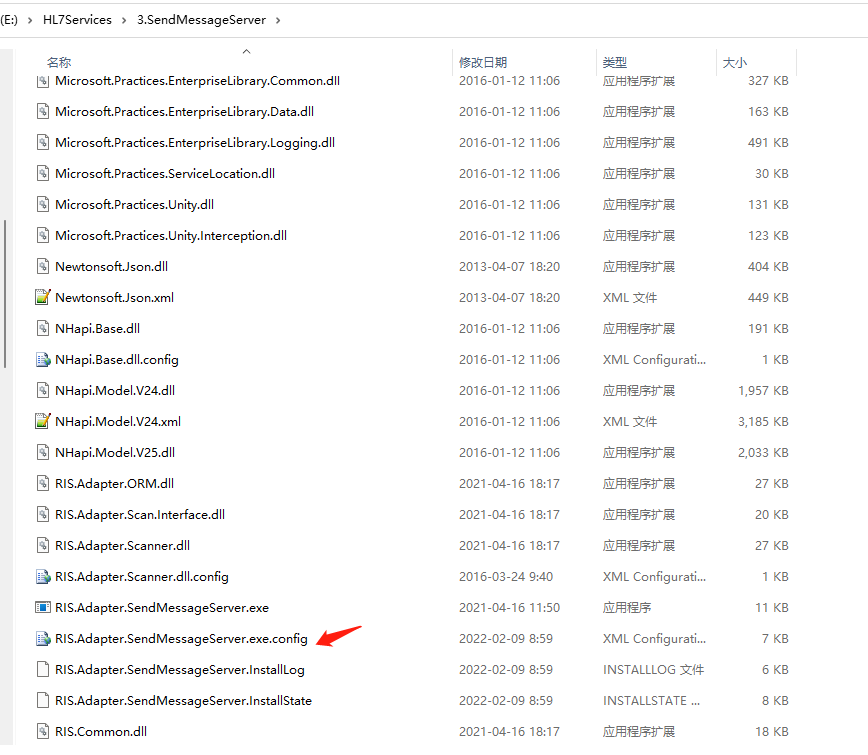
Task: Select the Microsoft.Practices.EnterpriseLibrary.Logging.dll file name
Action: pos(195,143)
